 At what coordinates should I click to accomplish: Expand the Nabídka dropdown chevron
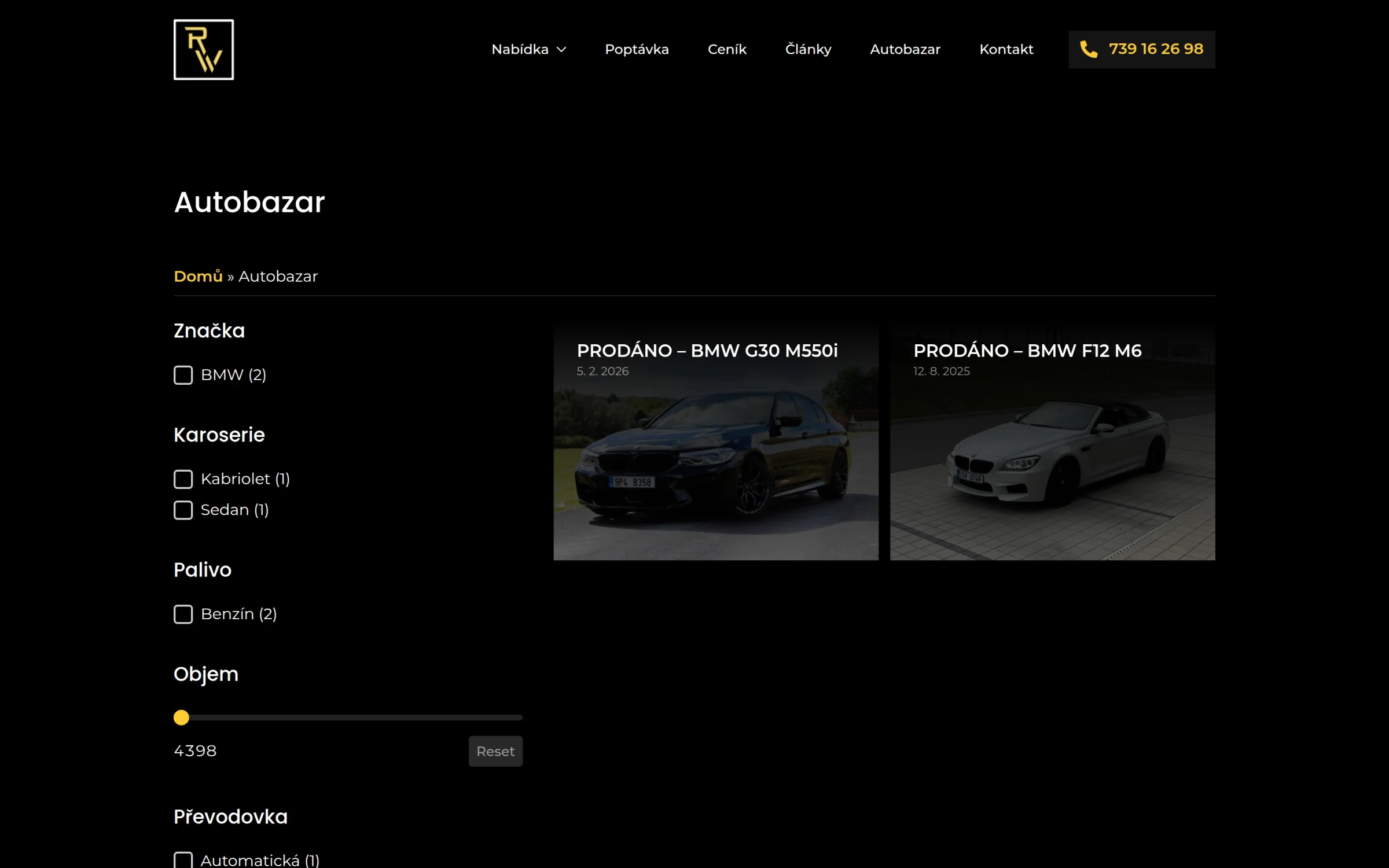[x=561, y=50]
